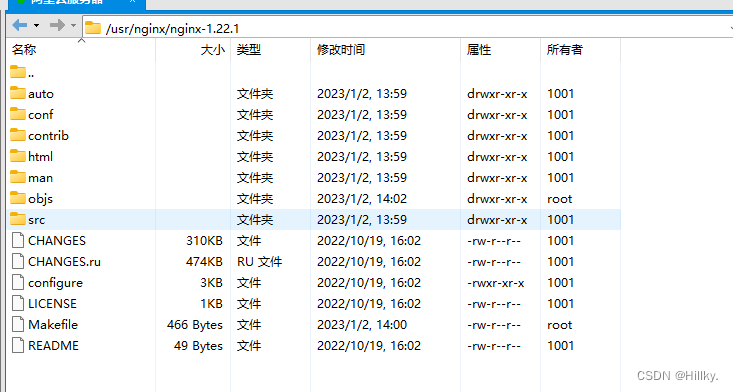Click the '310KB' size of CHANGES
The width and height of the screenshot is (733, 392).
204,241
